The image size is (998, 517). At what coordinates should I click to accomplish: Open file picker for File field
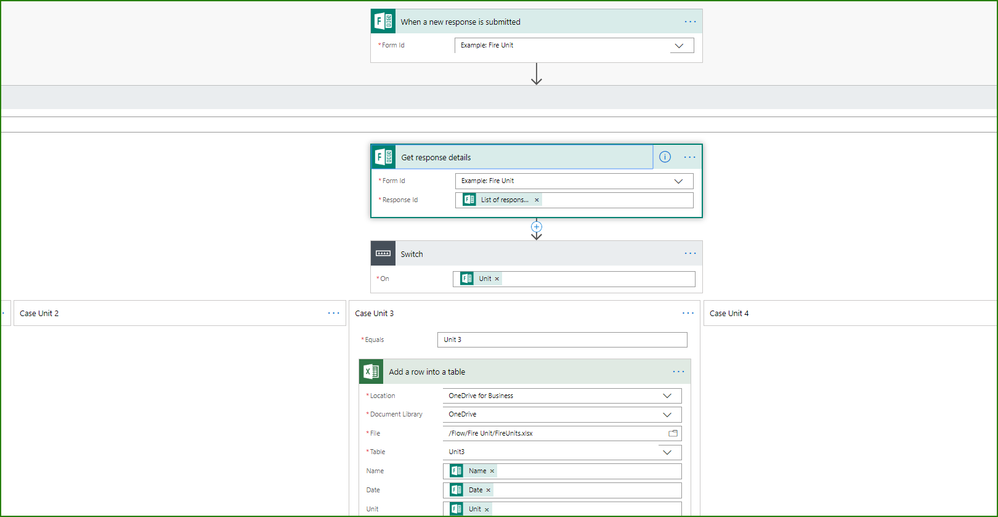tap(673, 433)
